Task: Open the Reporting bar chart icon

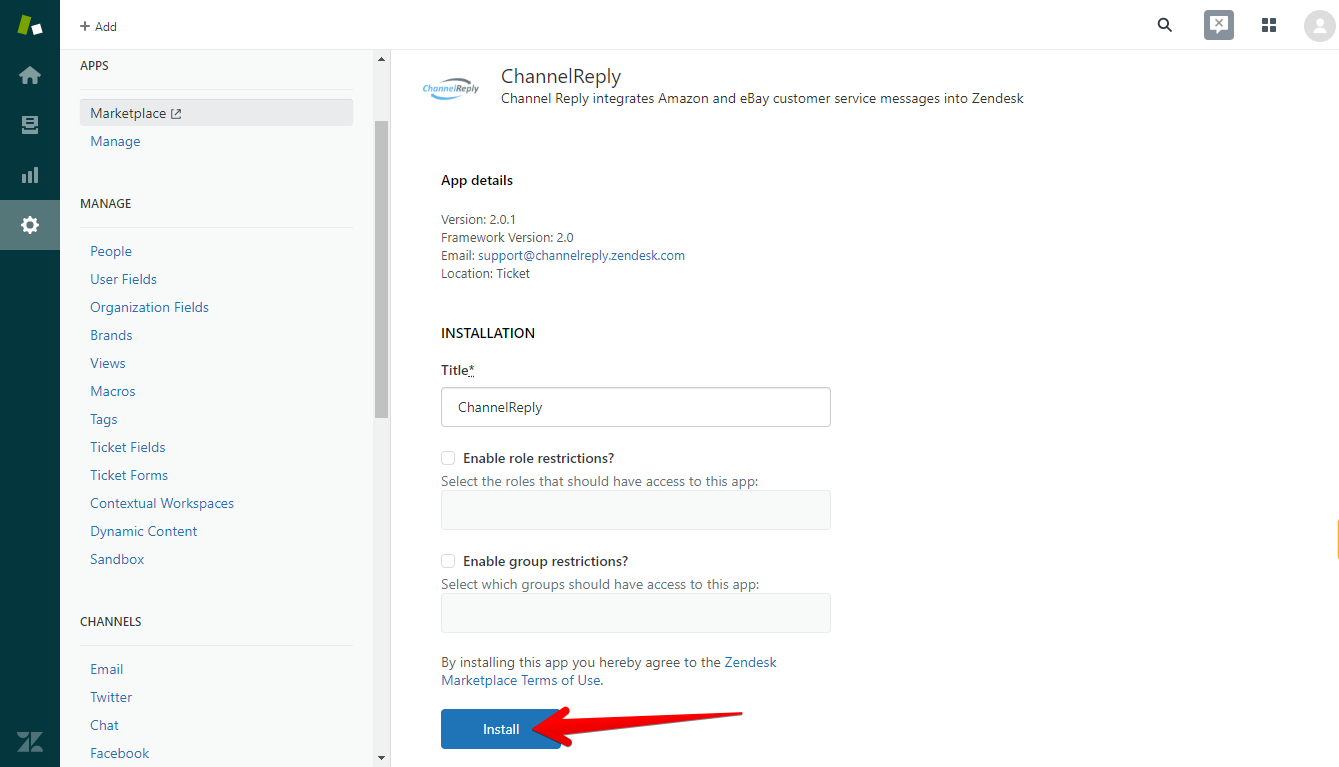Action: tap(30, 175)
